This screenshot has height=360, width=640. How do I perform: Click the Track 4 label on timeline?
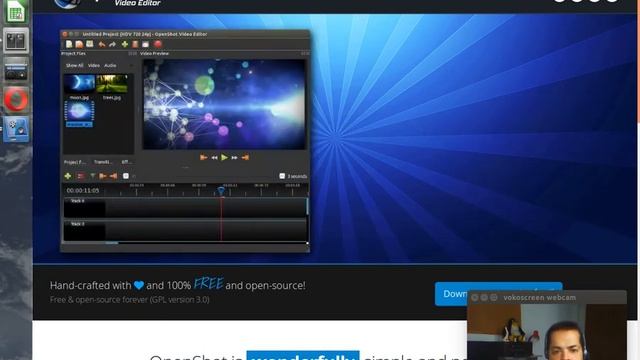[78, 201]
